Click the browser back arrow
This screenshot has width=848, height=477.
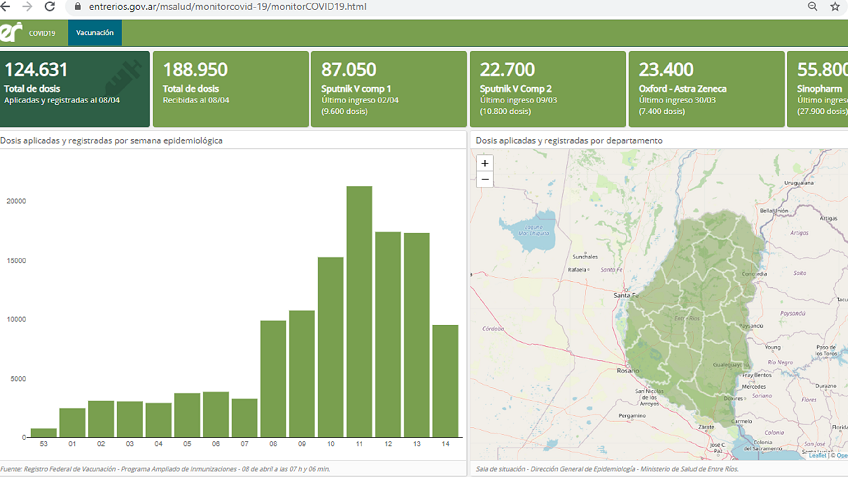point(5,6)
